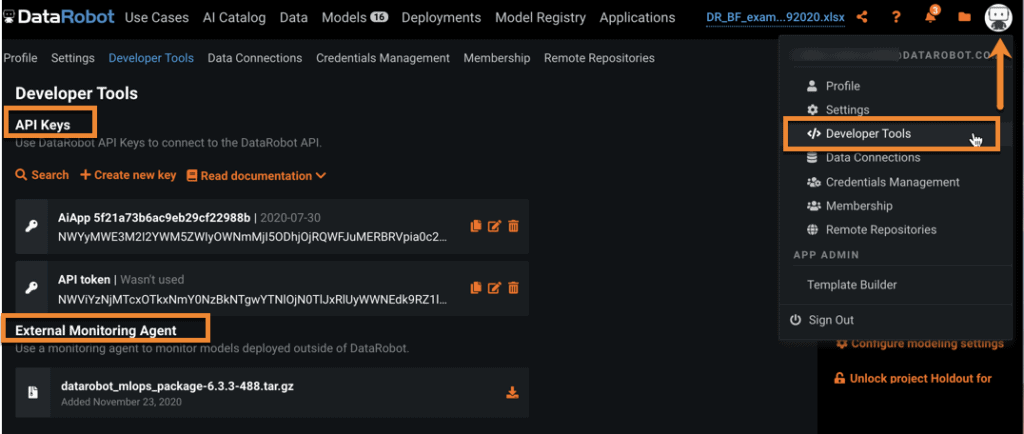Click the datarobot_mlops_package file name
The image size is (1024, 434).
click(177, 386)
